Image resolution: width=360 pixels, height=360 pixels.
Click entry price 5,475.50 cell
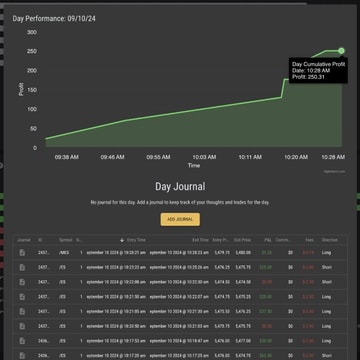coord(222,311)
